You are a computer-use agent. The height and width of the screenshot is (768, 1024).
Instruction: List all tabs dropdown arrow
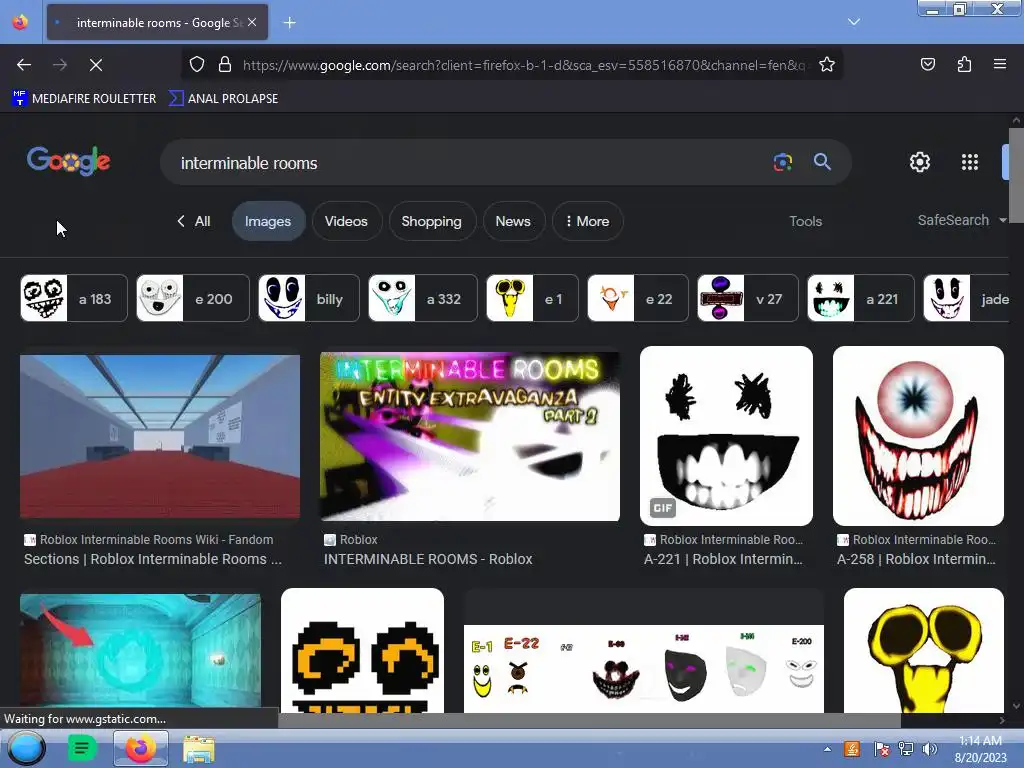pyautogui.click(x=854, y=22)
